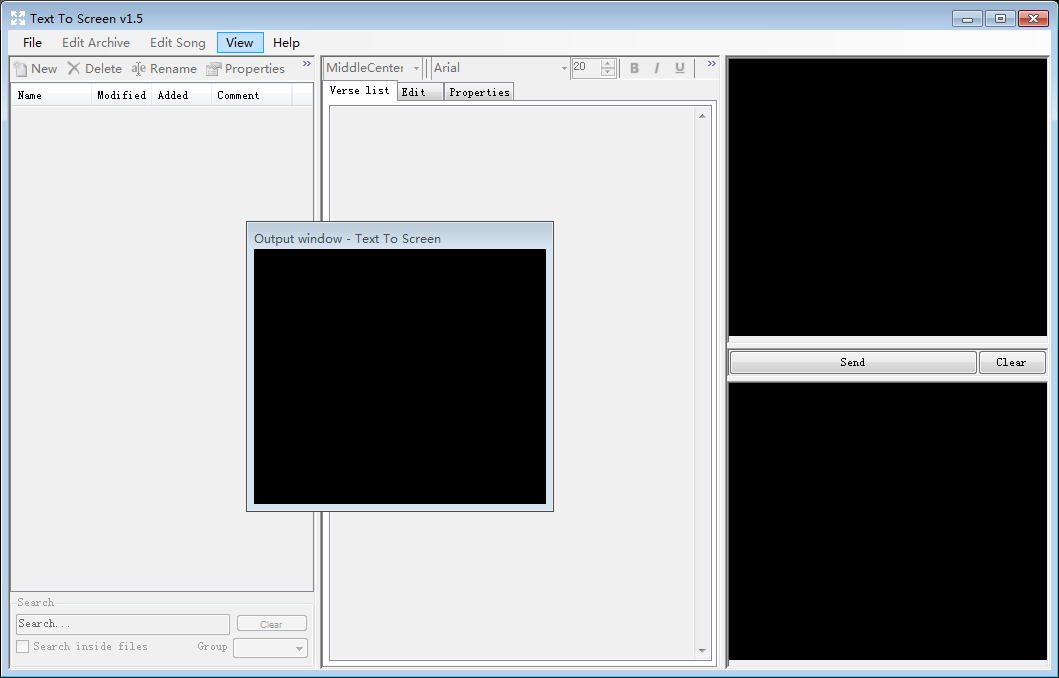
Task: Switch to the Edit tab
Action: [420, 92]
